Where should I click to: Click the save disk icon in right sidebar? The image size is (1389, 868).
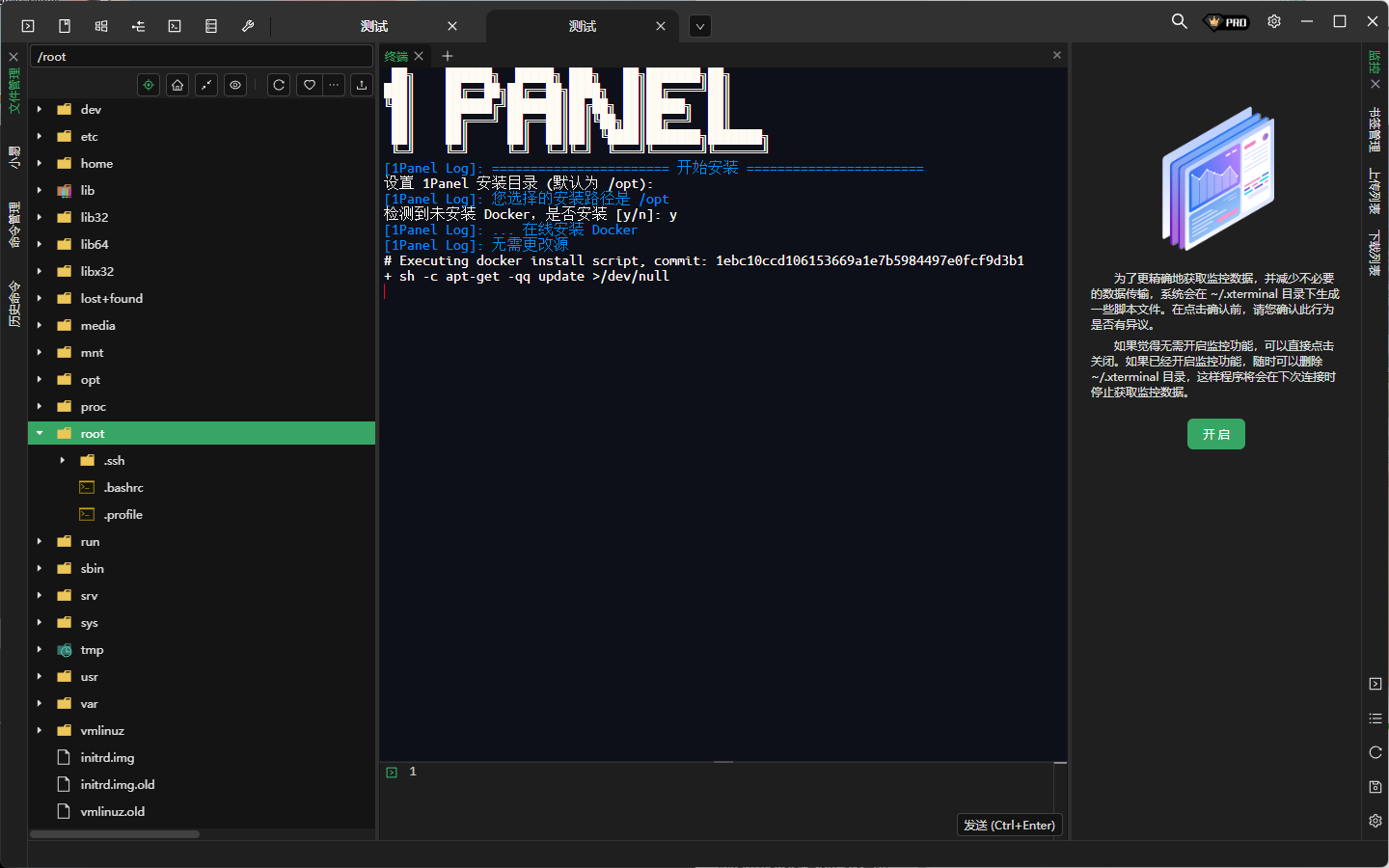click(x=1375, y=787)
